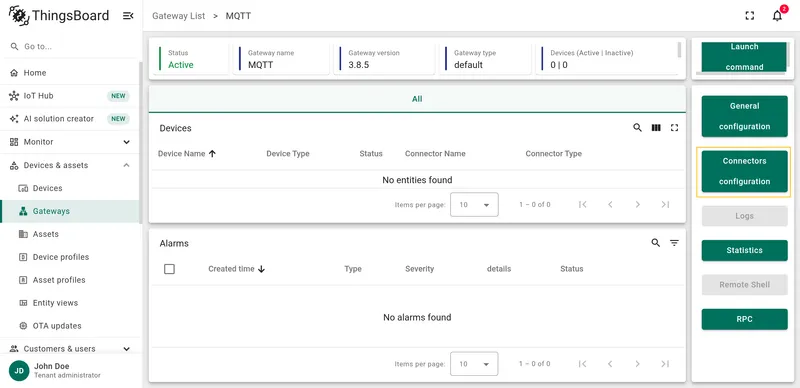Expand the Customers & users chevron

tap(127, 349)
